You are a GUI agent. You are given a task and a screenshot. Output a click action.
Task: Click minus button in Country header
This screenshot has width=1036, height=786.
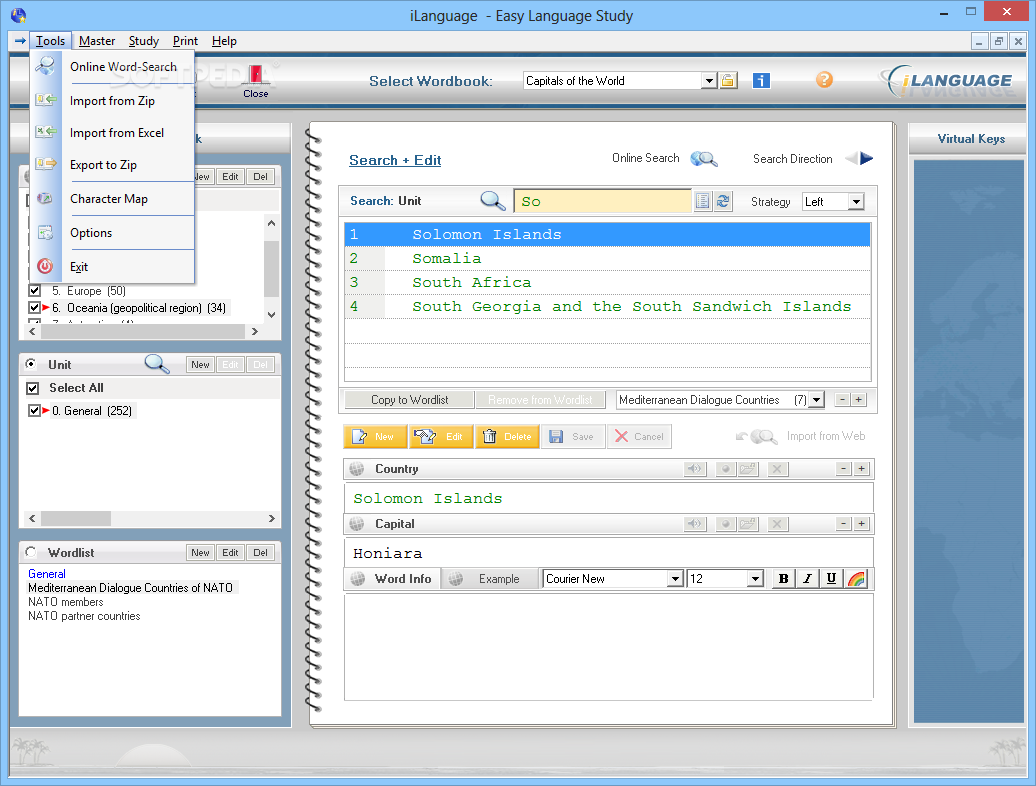coord(844,468)
